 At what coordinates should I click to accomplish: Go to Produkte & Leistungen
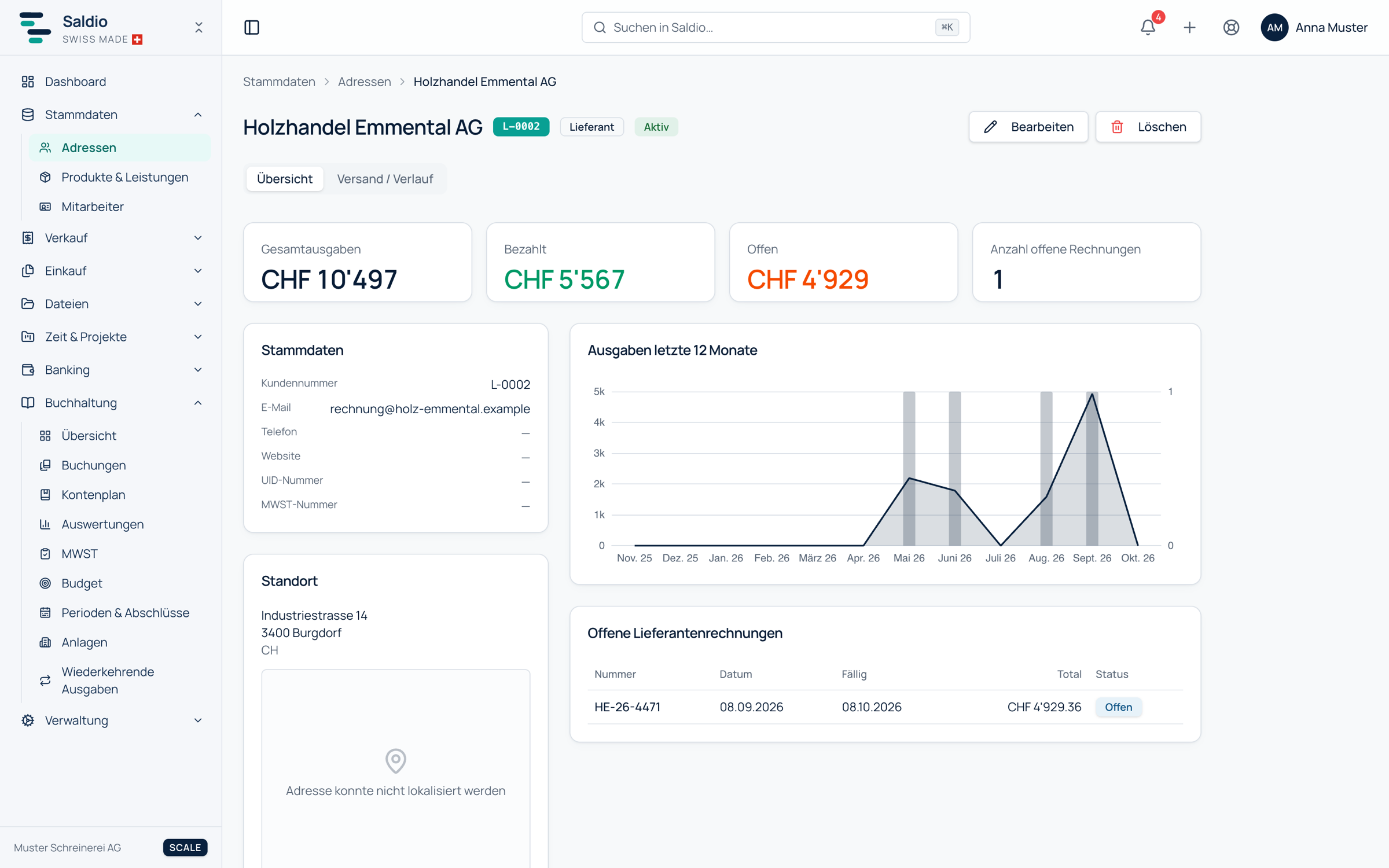pos(120,177)
